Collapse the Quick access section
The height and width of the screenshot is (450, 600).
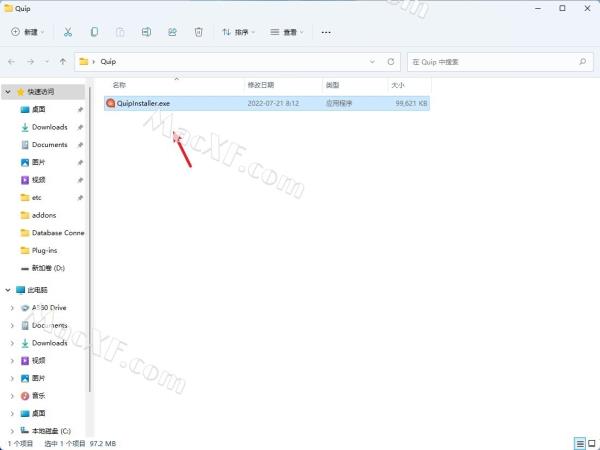pos(8,92)
